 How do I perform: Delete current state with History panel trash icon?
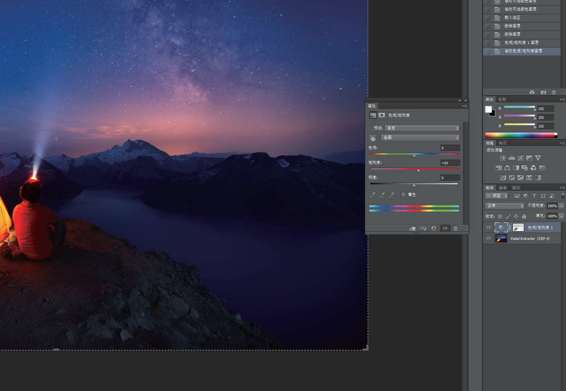point(554,92)
